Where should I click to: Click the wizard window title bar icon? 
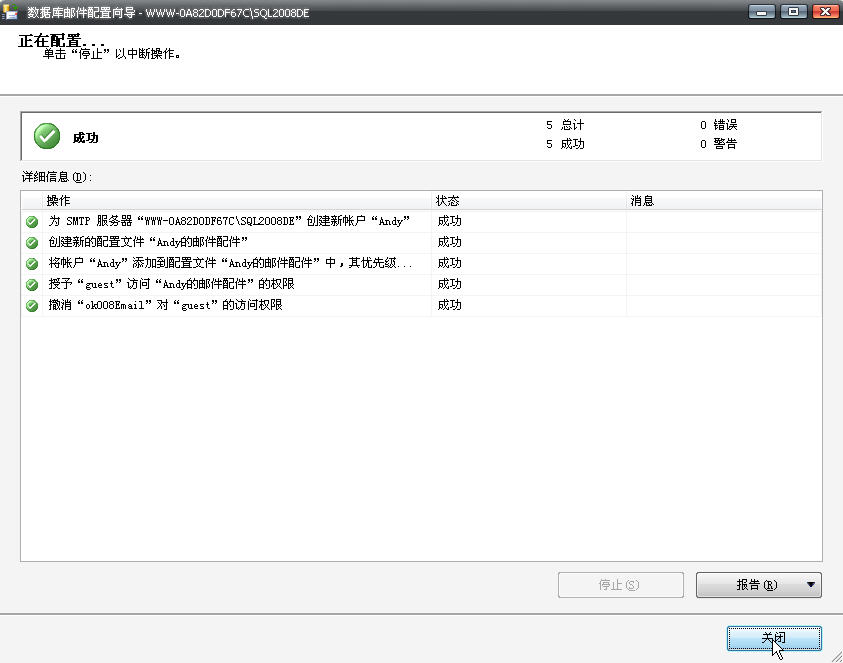click(x=12, y=11)
